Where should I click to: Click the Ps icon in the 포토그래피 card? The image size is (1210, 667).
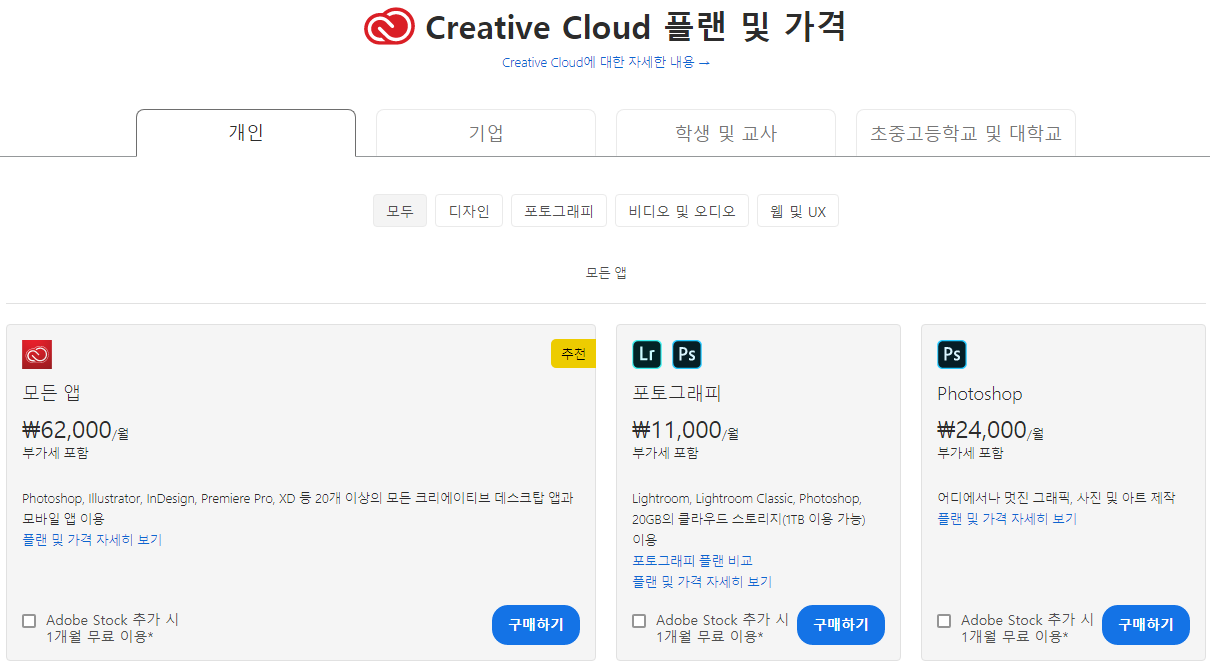(x=687, y=354)
